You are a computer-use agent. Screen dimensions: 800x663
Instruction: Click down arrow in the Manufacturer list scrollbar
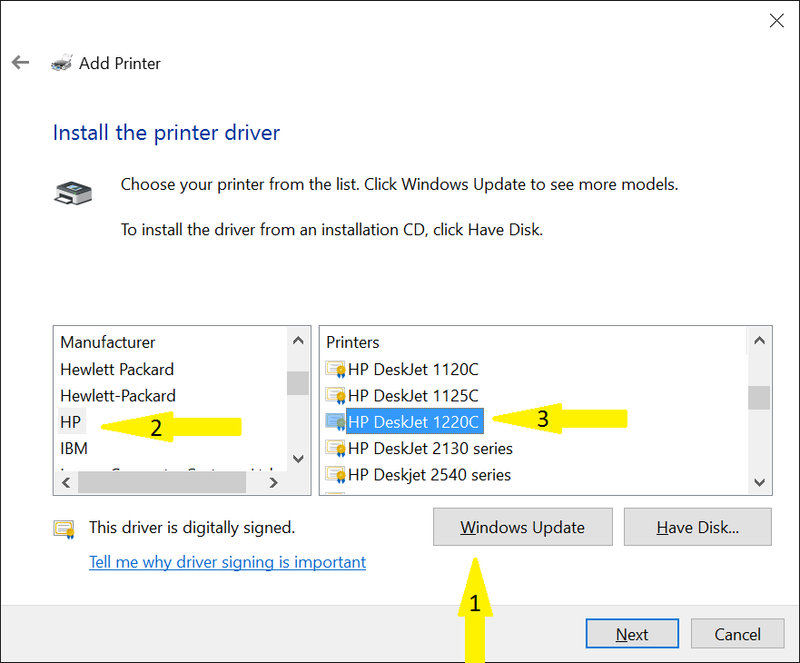[298, 458]
